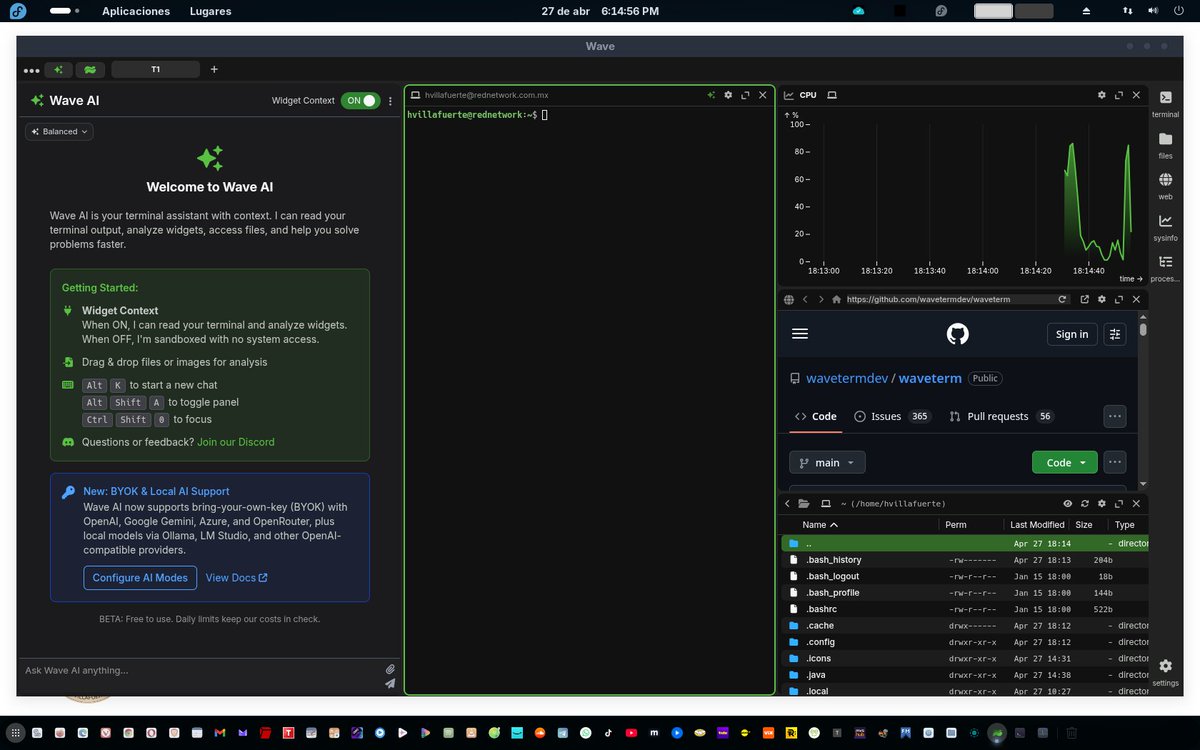Viewport: 1200px width, 750px height.
Task: Open the View Docs link
Action: click(236, 578)
